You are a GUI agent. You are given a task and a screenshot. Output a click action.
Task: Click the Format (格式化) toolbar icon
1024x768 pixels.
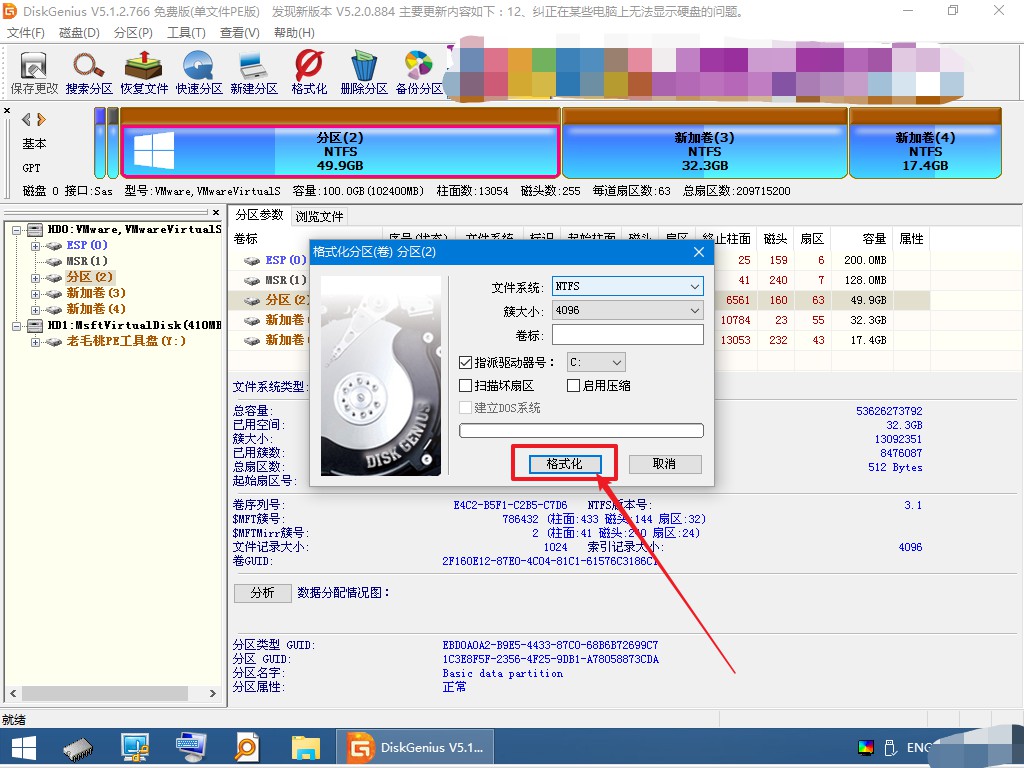pyautogui.click(x=309, y=72)
